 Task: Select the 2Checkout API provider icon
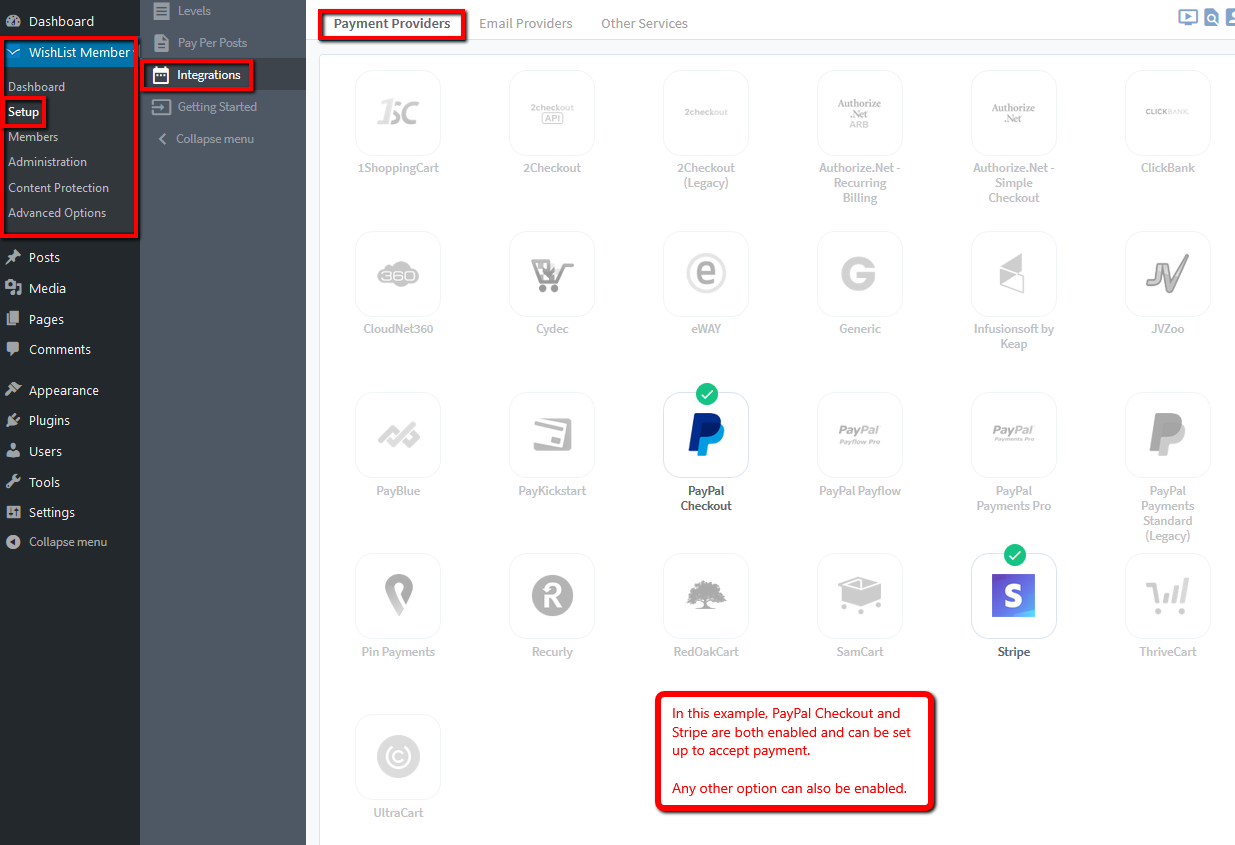(x=552, y=113)
